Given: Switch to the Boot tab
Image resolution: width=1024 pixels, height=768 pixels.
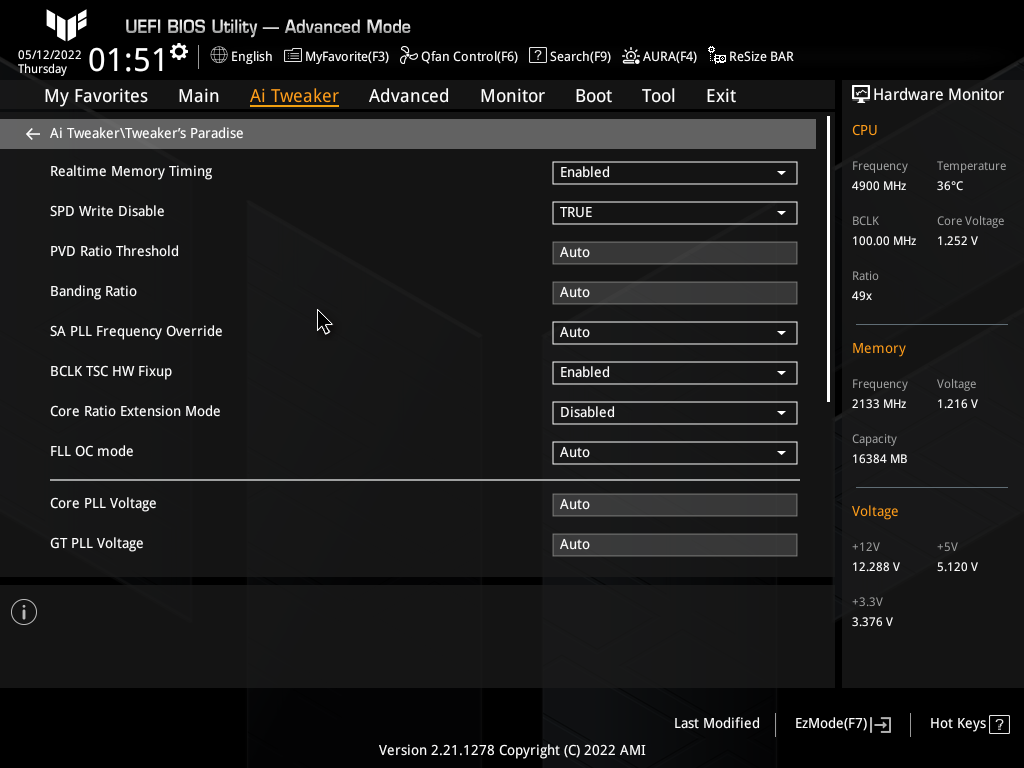Looking at the screenshot, I should coord(593,96).
